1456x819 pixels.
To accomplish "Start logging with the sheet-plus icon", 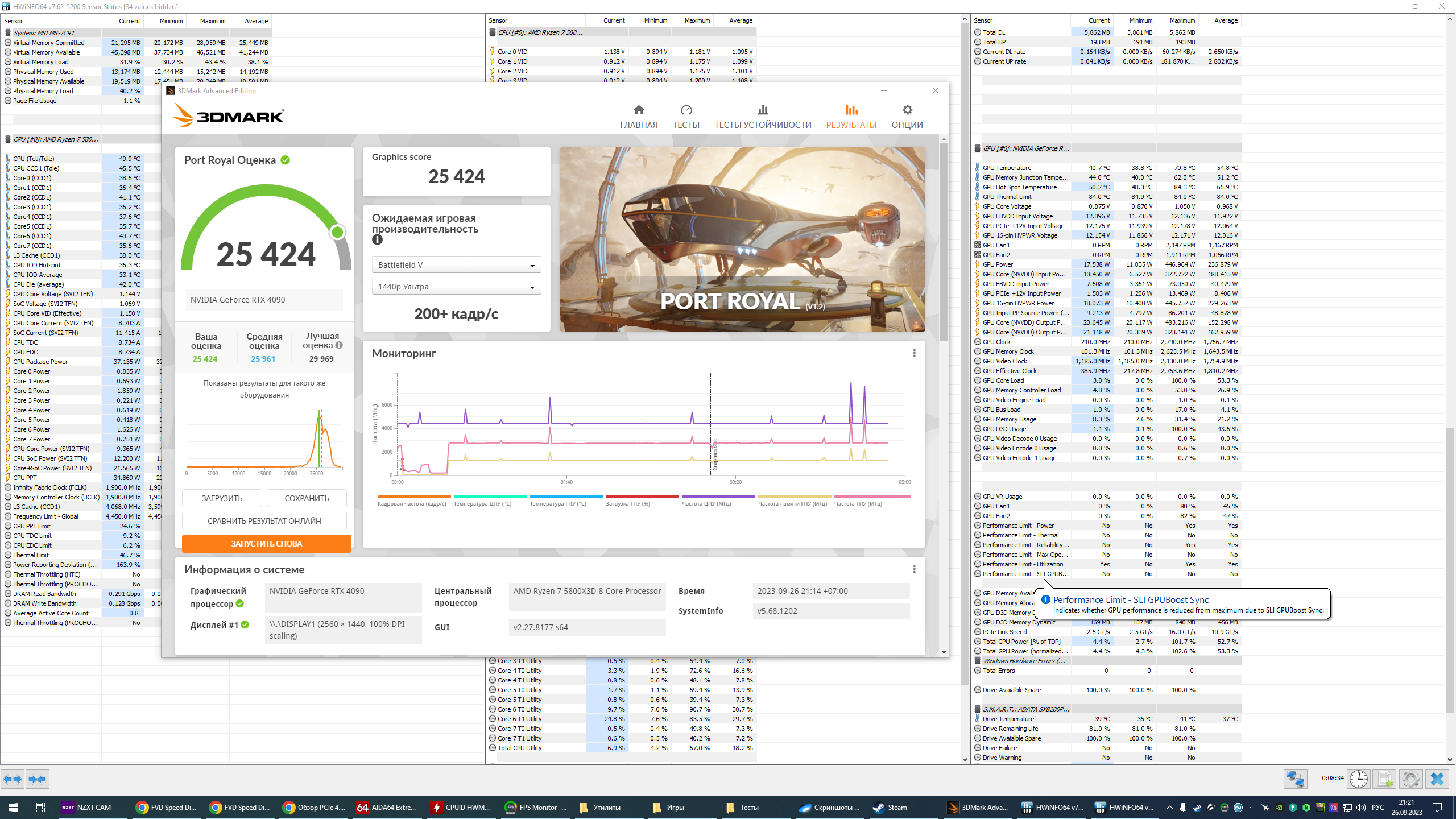I will tap(1385, 779).
